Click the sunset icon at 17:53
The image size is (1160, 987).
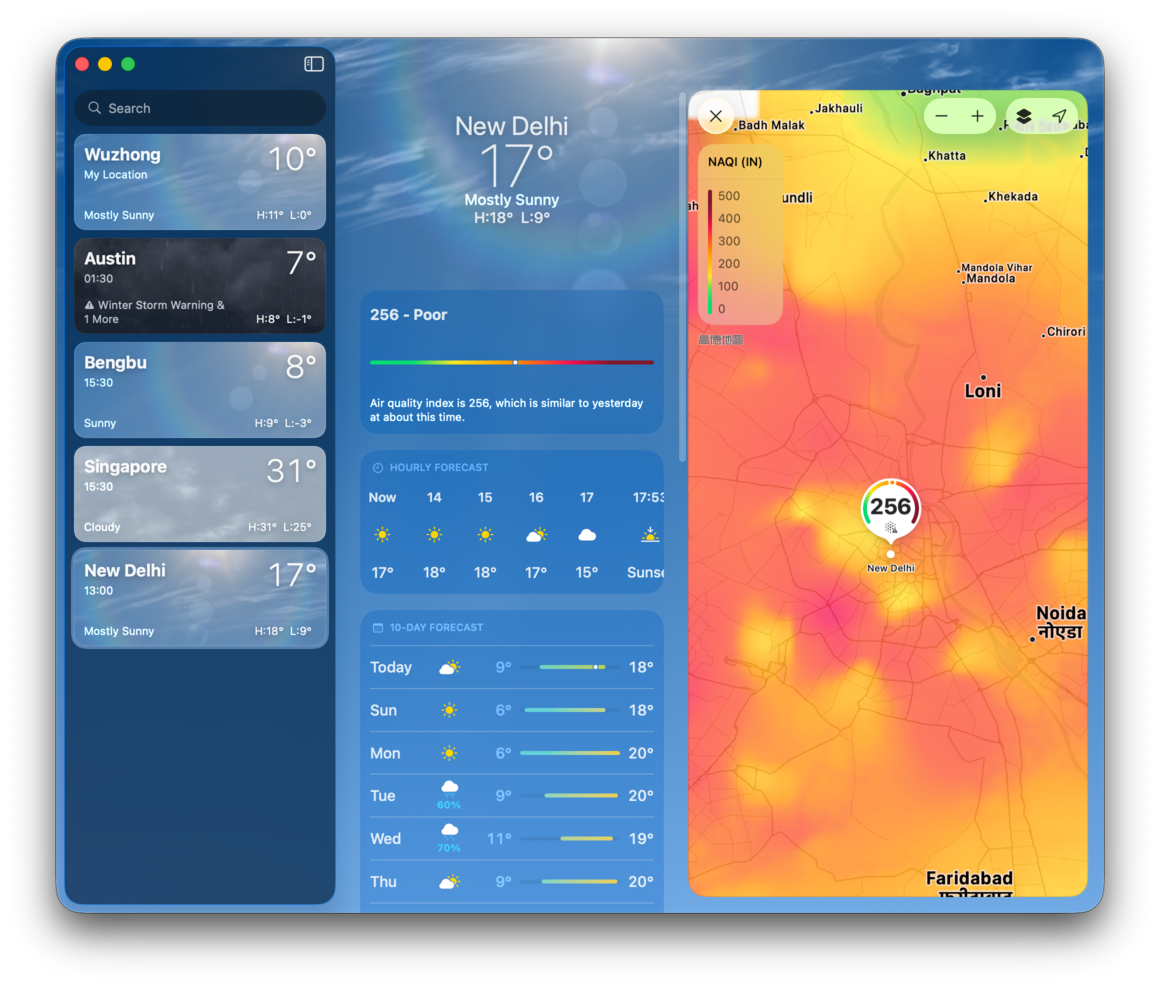(649, 535)
